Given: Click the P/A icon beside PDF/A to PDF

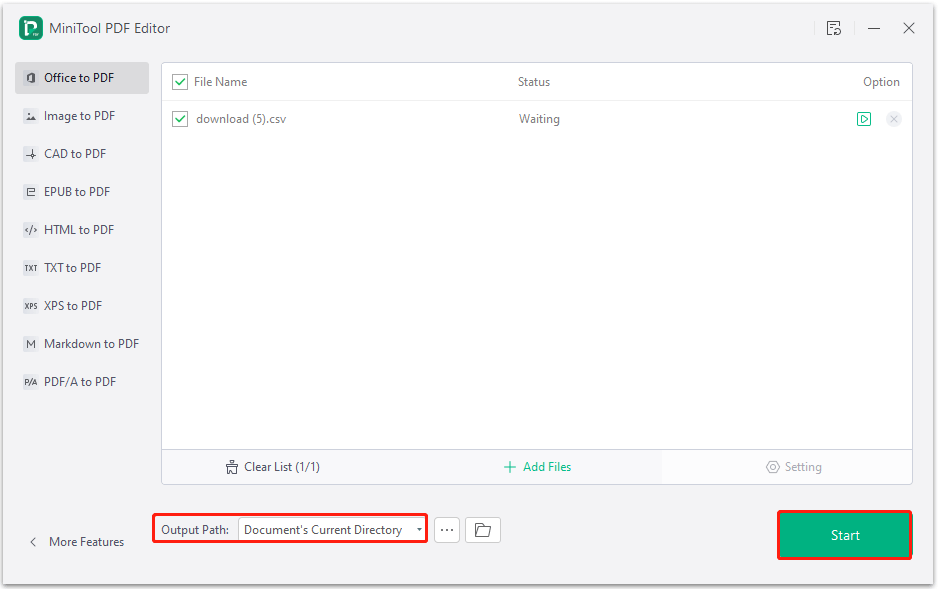Looking at the screenshot, I should tap(31, 382).
